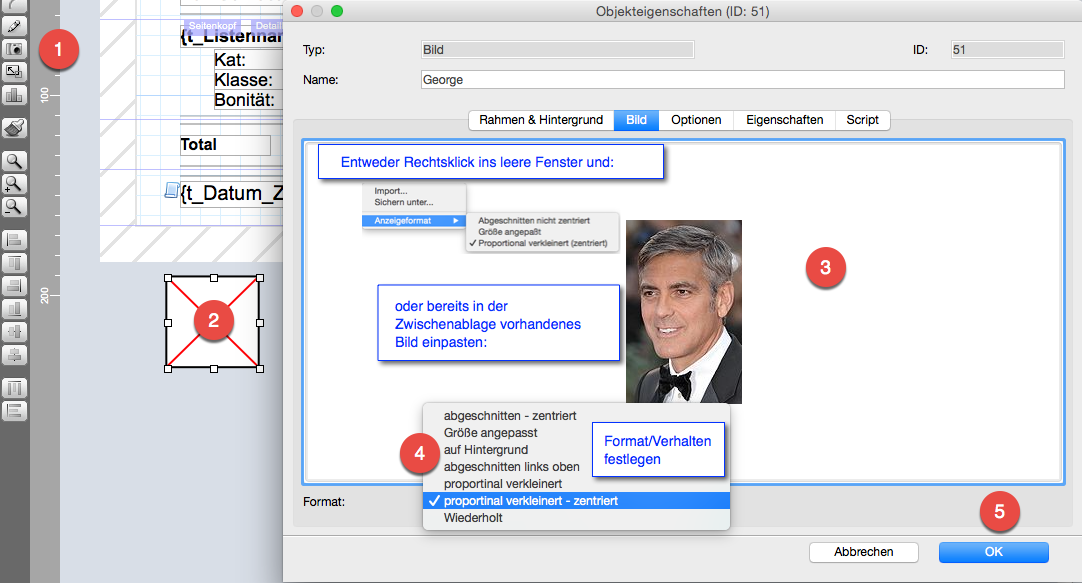
Task: Select the camera picture tool
Action: [14, 48]
